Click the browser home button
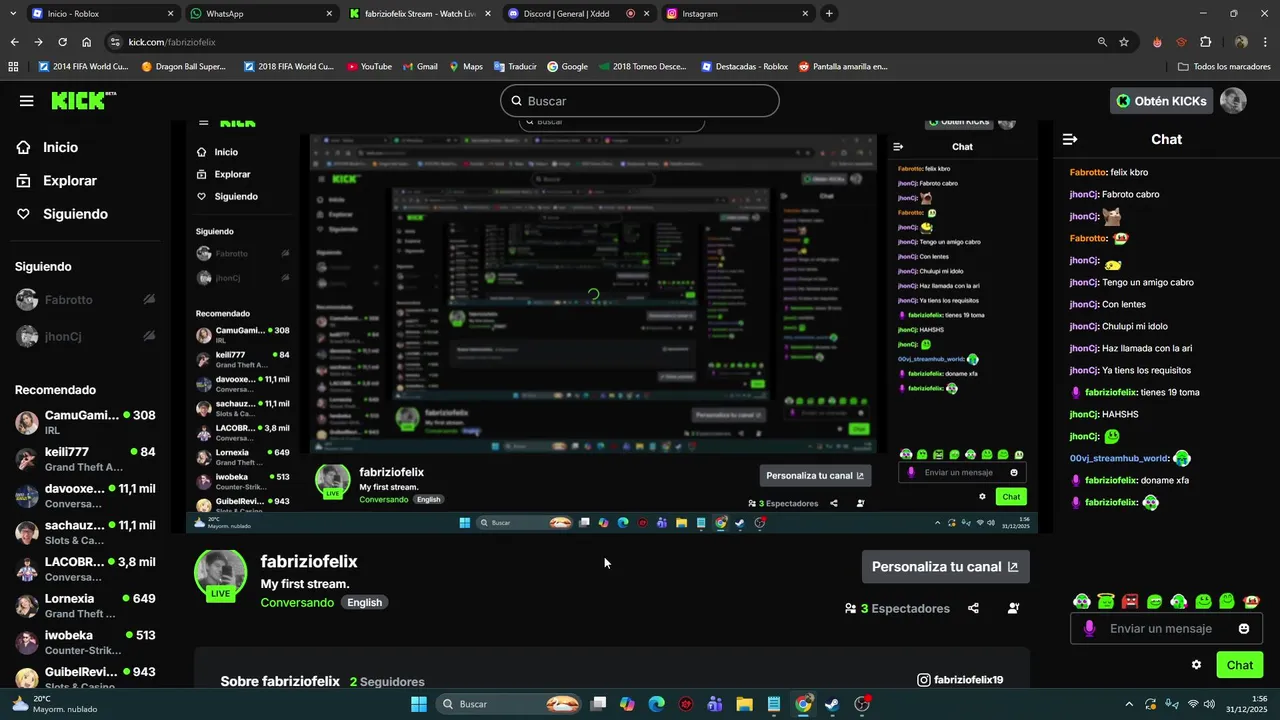1280x720 pixels. (87, 42)
